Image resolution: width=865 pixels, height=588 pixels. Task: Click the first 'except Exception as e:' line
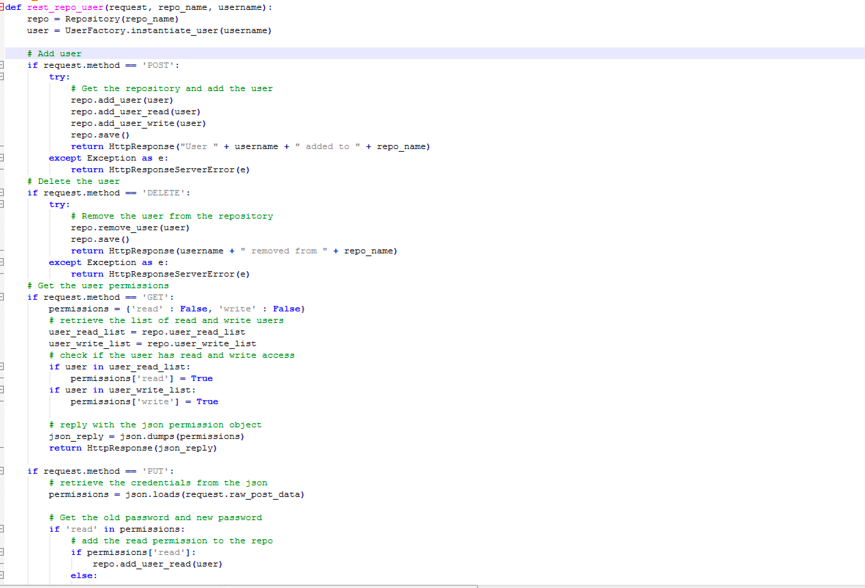[x=108, y=158]
